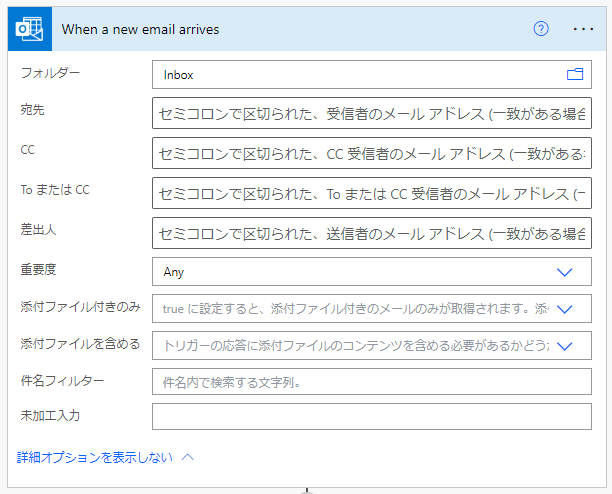Open the 添付ファイル付きのみ dropdown field
The height and width of the screenshot is (494, 612).
[350, 310]
